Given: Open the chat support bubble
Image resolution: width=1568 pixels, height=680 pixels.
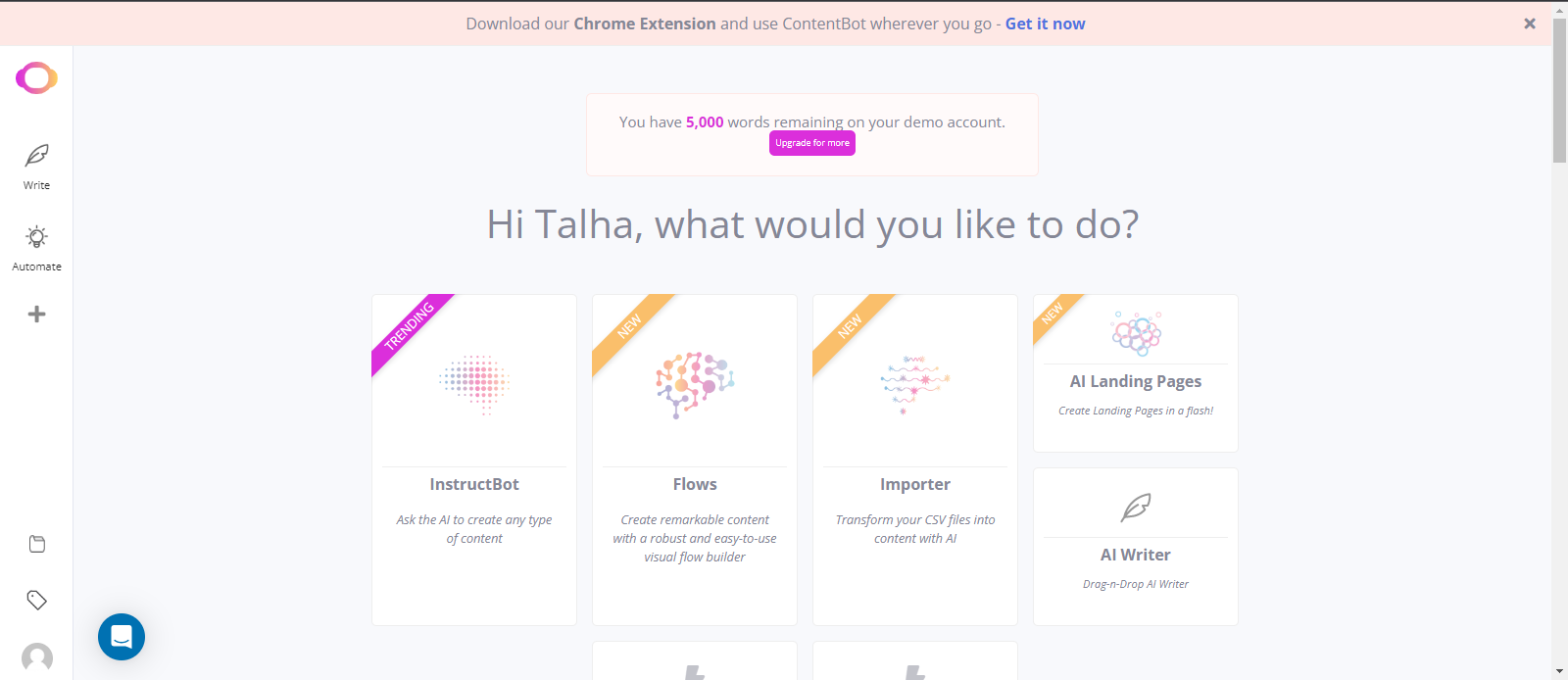Looking at the screenshot, I should tap(122, 637).
